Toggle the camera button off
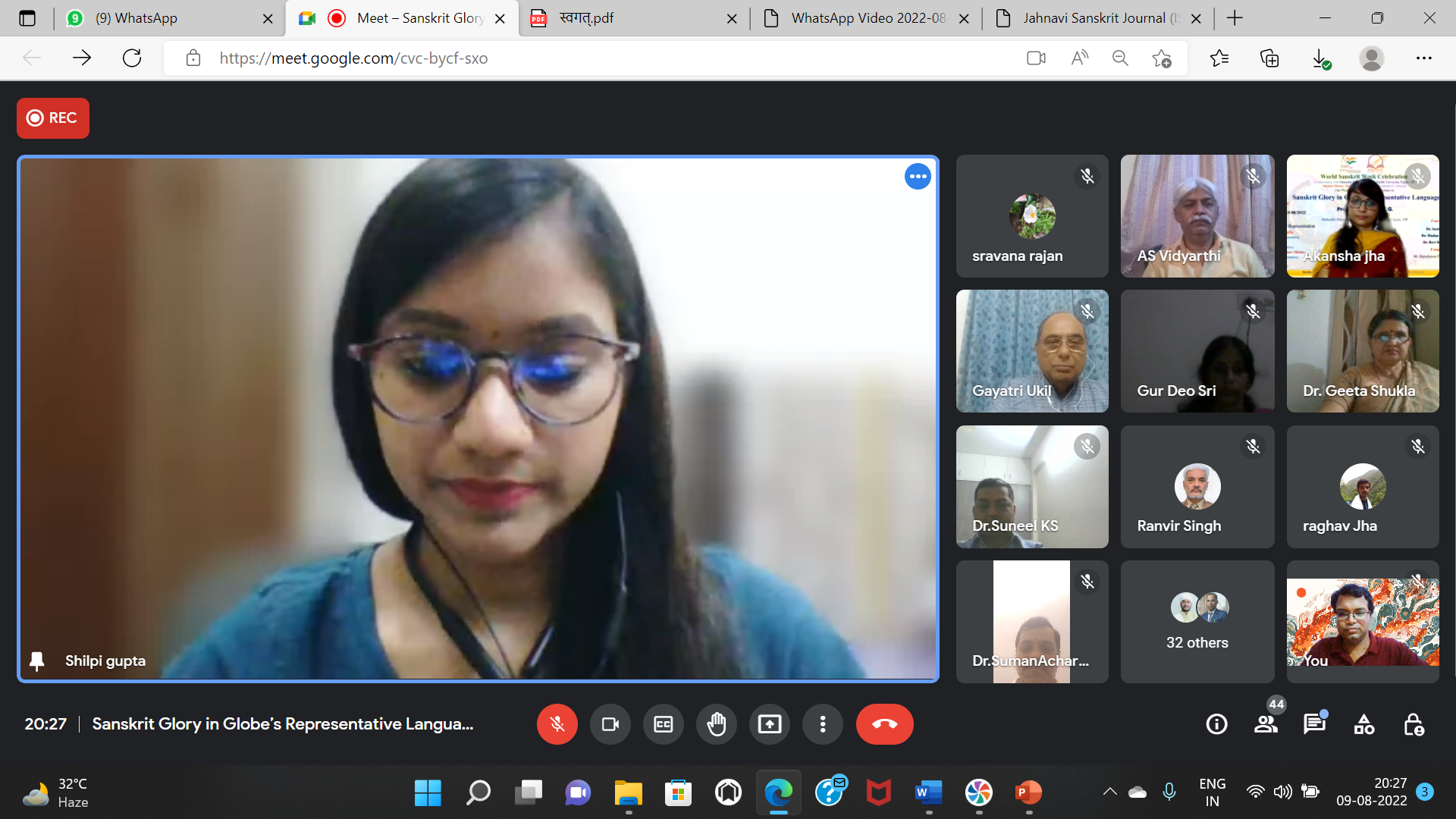The height and width of the screenshot is (819, 1456). (610, 724)
